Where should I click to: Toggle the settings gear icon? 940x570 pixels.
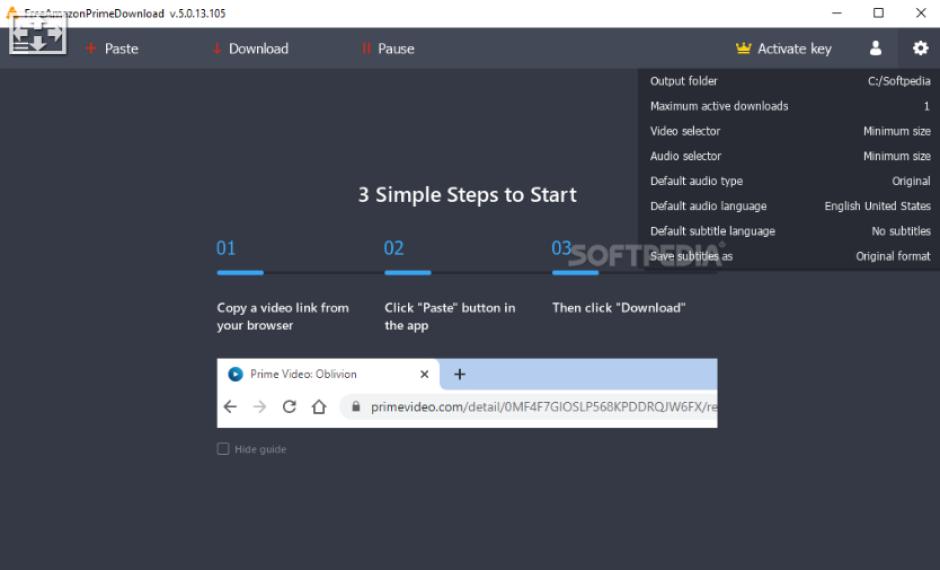tap(920, 48)
